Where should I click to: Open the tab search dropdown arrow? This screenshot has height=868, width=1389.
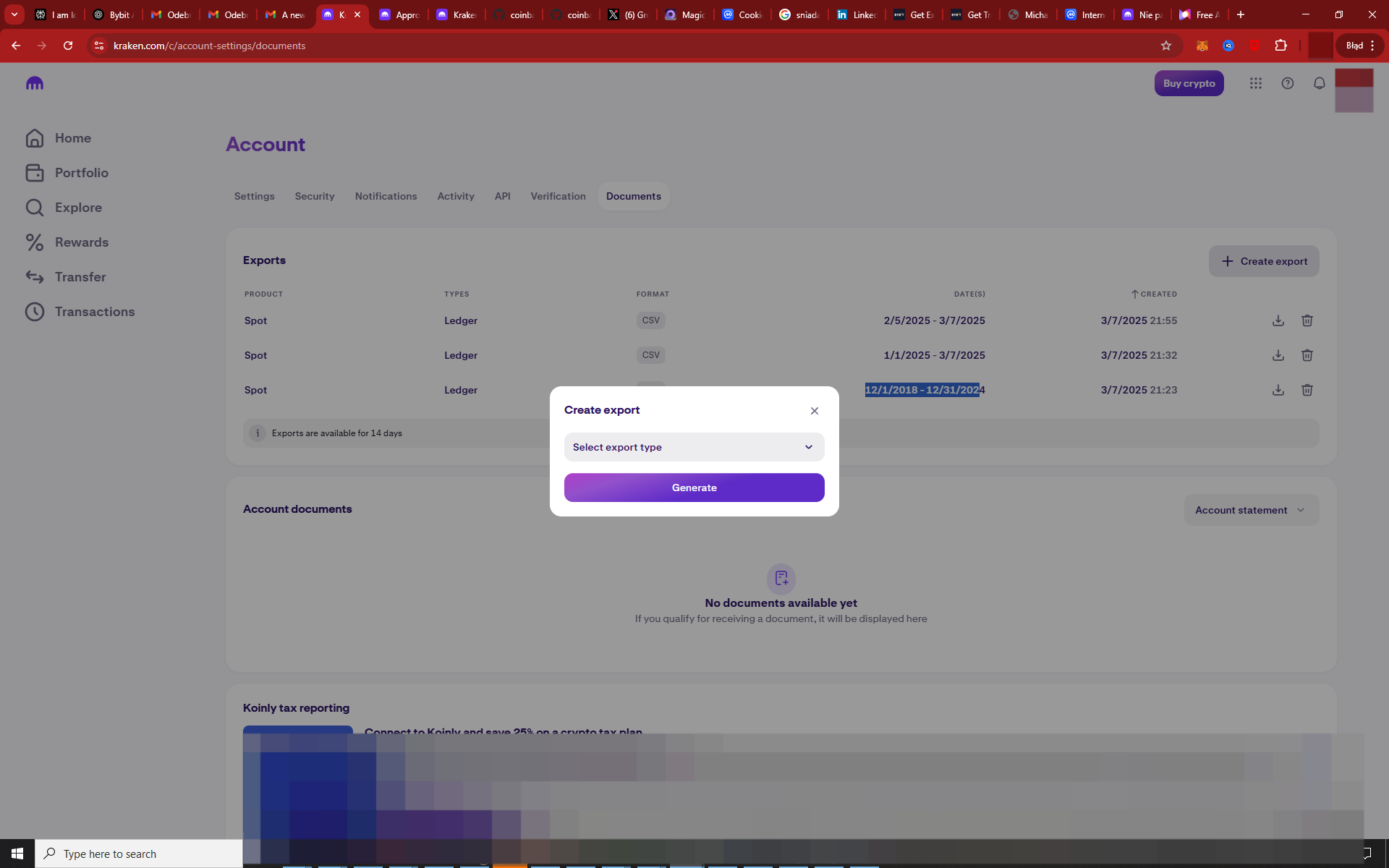(14, 14)
